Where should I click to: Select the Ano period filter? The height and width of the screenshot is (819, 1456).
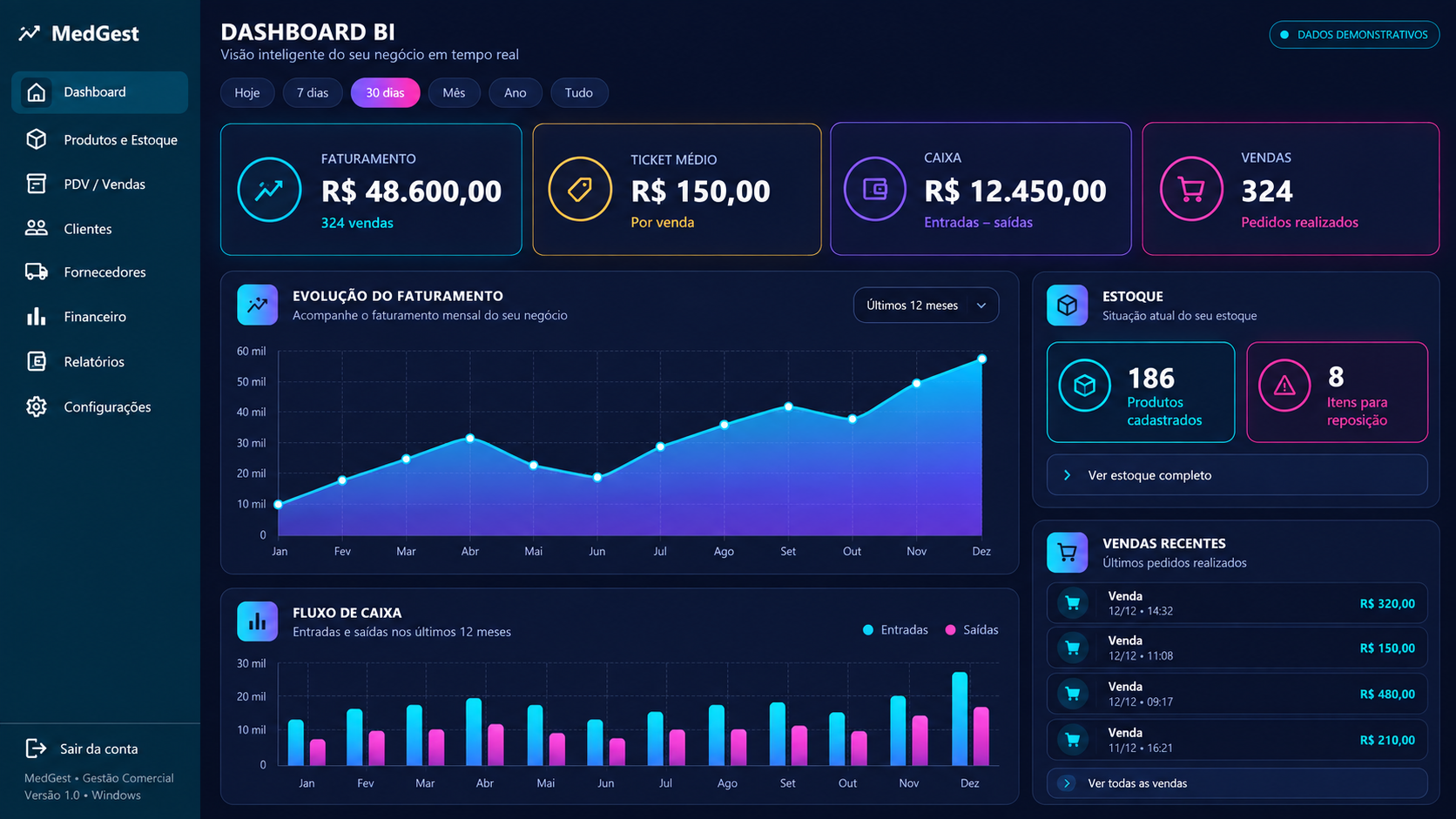point(516,93)
